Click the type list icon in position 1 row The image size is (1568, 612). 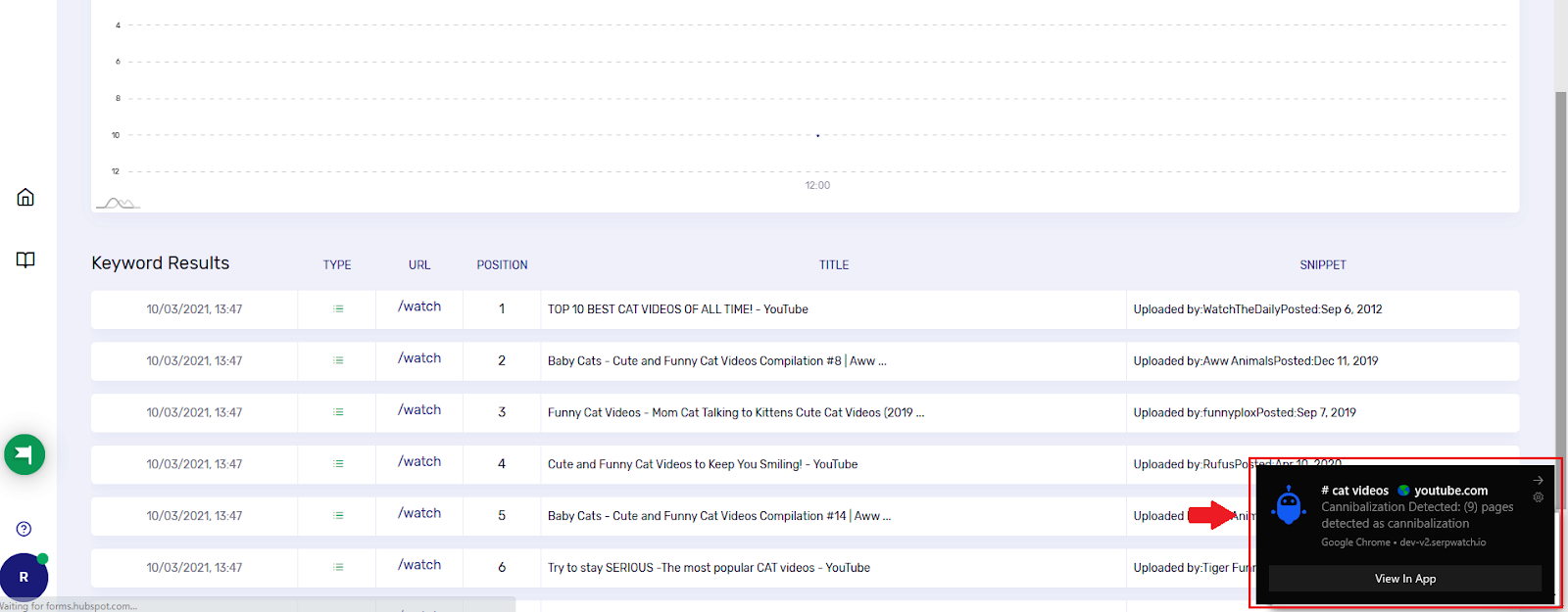pyautogui.click(x=338, y=308)
